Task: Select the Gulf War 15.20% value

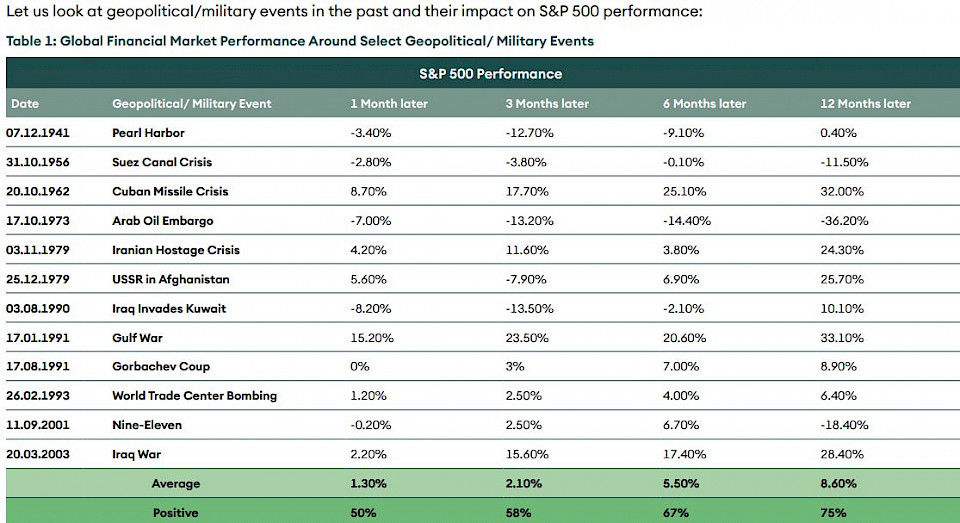Action: pyautogui.click(x=370, y=338)
